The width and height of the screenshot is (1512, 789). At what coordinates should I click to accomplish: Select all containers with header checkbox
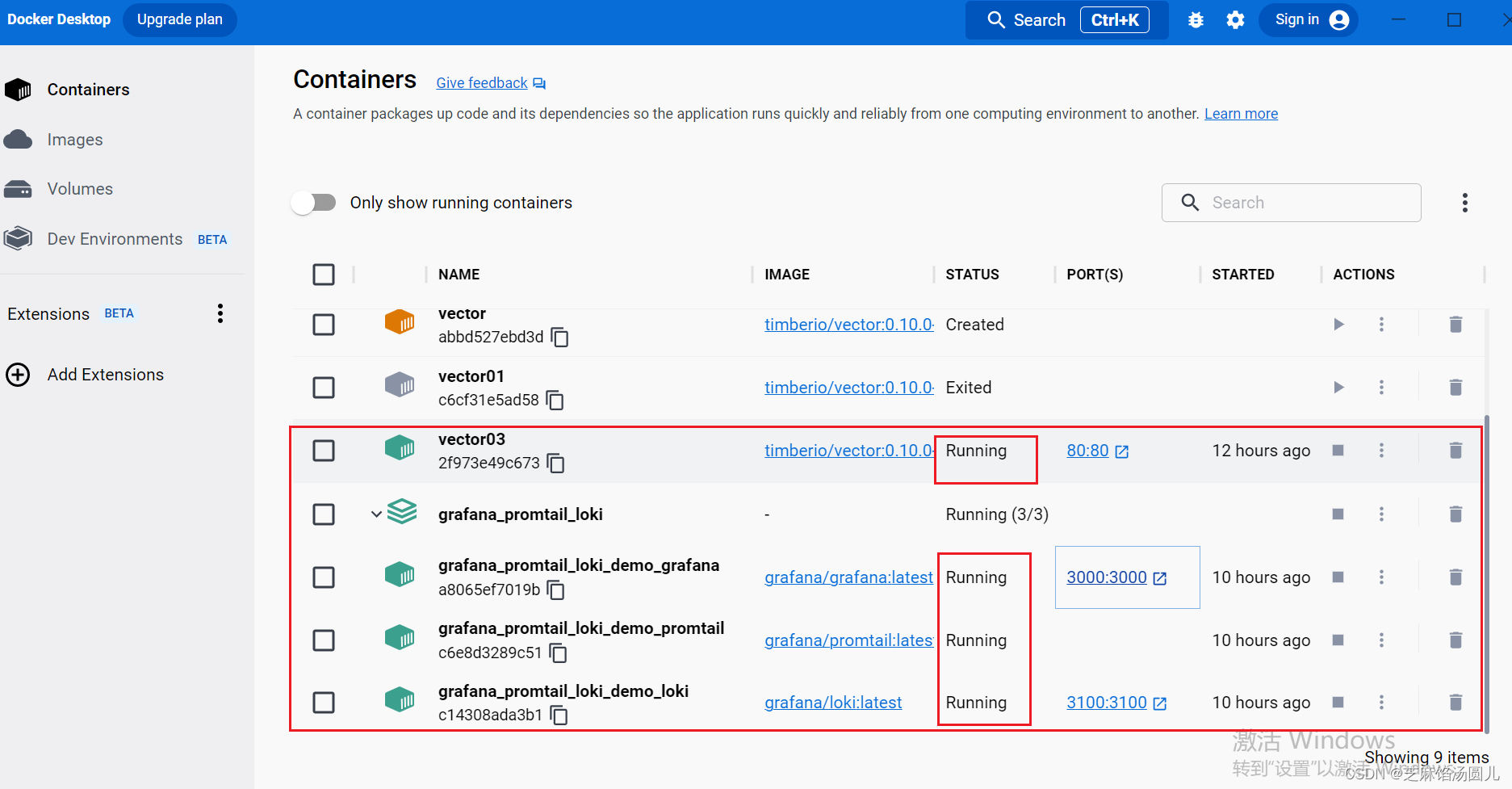(x=324, y=275)
